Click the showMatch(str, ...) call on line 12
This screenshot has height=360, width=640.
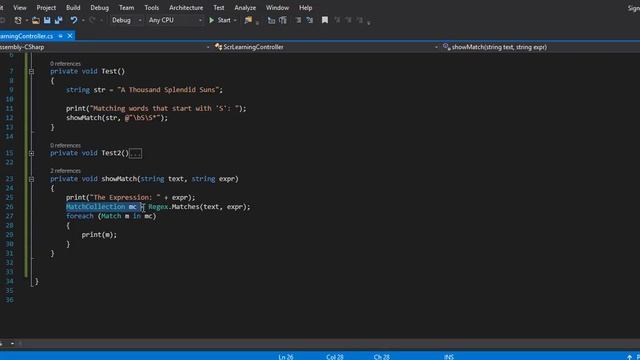[x=117, y=118]
